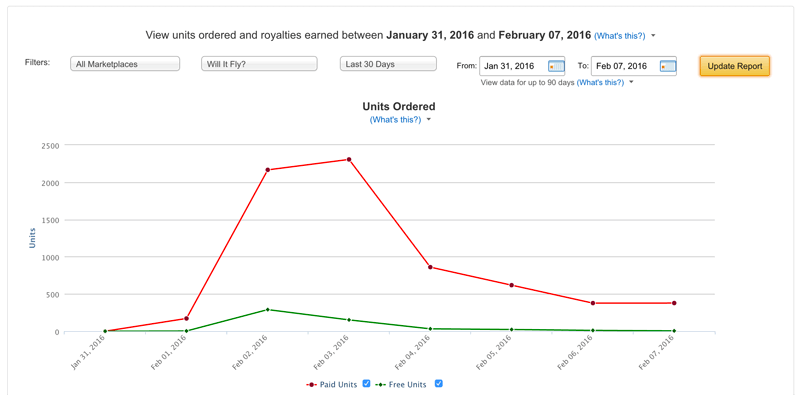This screenshot has height=395, width=800.
Task: Toggle the Free Units checkbox
Action: [438, 384]
